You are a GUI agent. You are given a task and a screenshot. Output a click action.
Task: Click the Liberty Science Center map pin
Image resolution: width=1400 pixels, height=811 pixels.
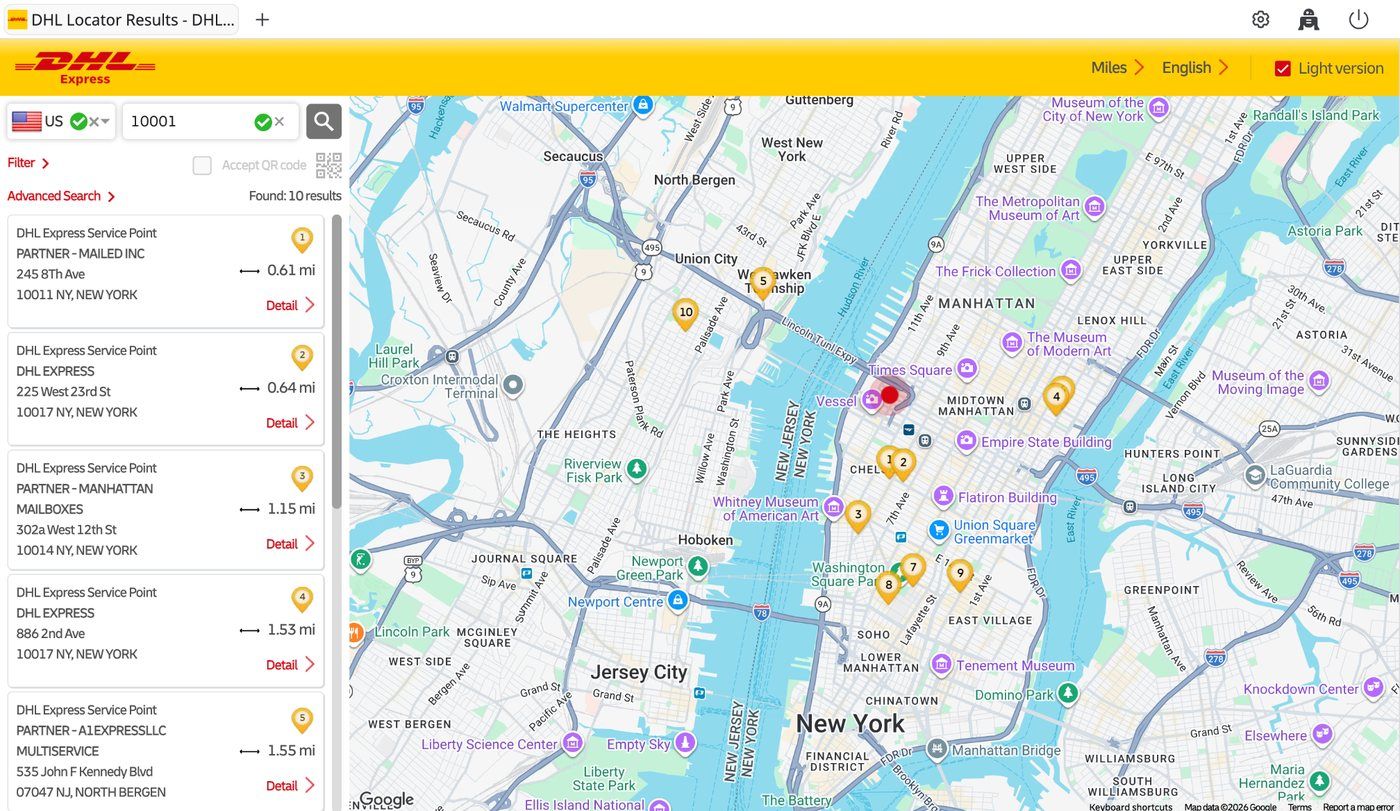(572, 743)
